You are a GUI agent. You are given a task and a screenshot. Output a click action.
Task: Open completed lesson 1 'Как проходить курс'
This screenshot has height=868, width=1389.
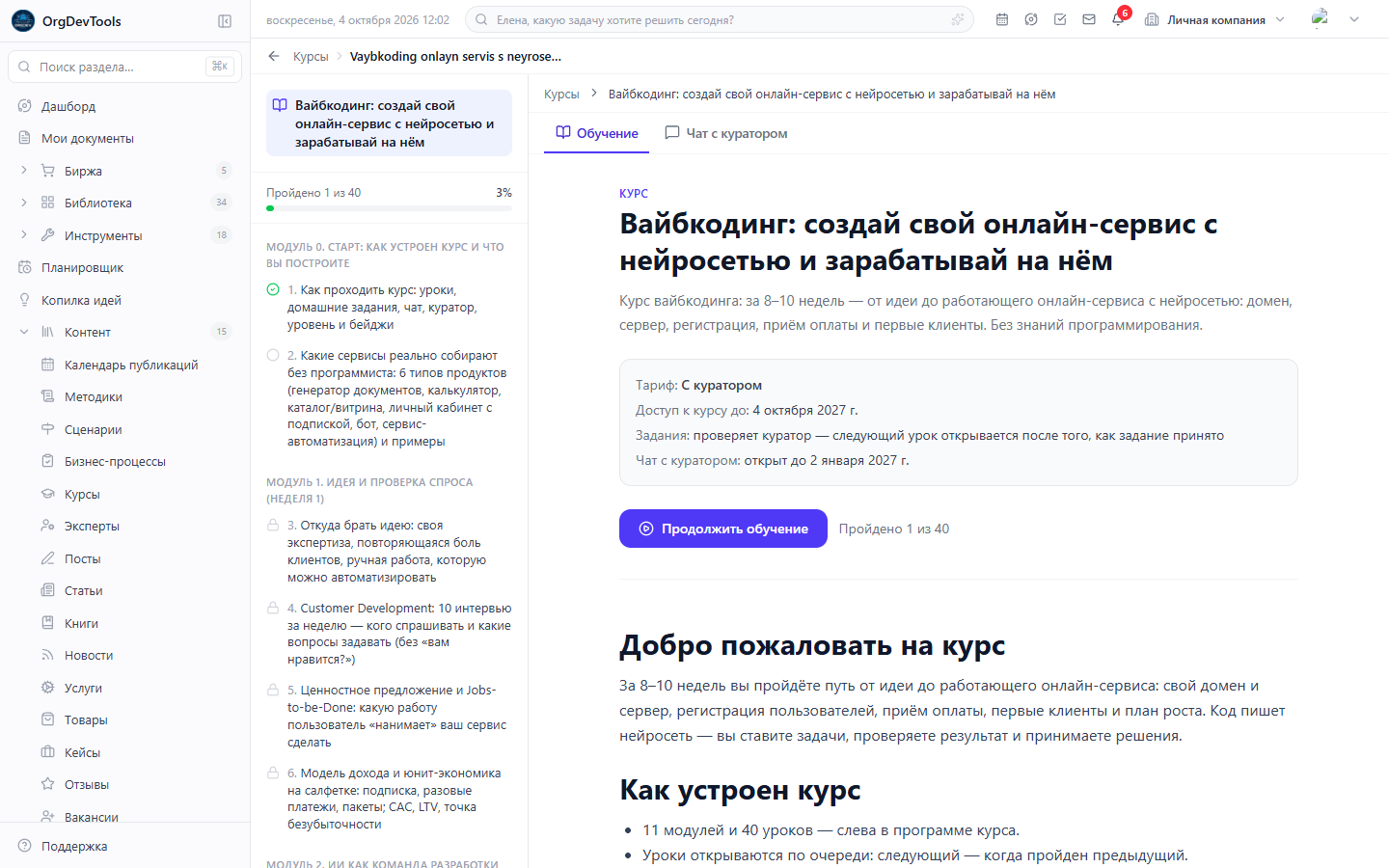389,307
